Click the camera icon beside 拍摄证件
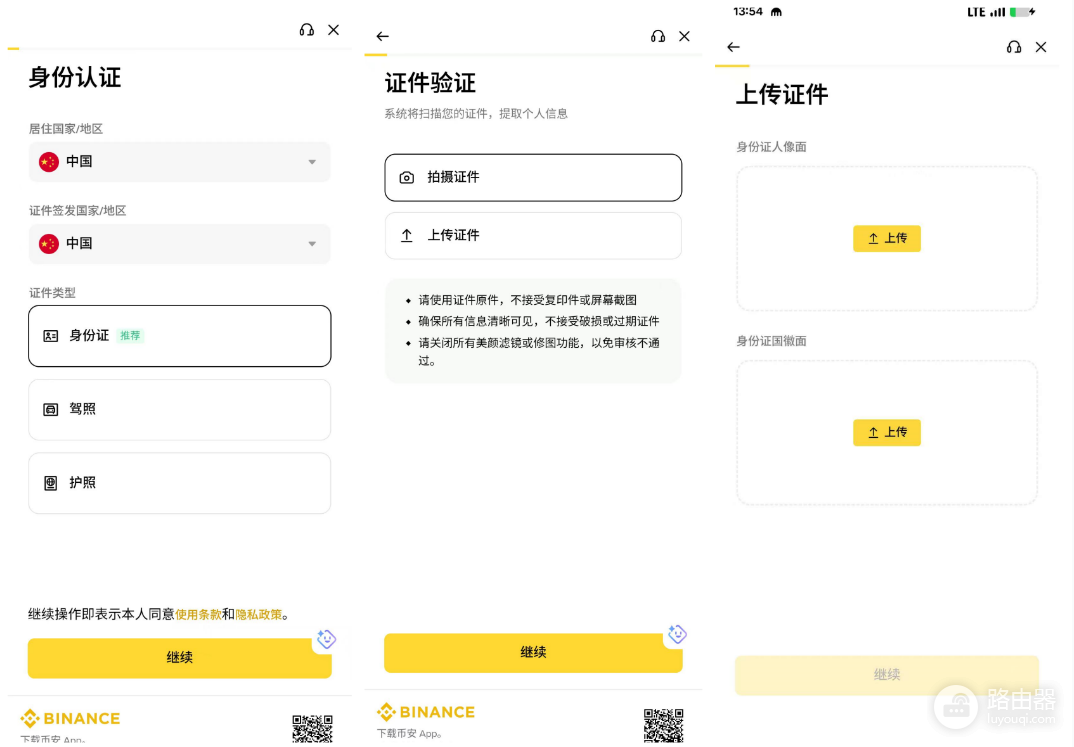Viewport: 1074px width, 747px height. [407, 177]
